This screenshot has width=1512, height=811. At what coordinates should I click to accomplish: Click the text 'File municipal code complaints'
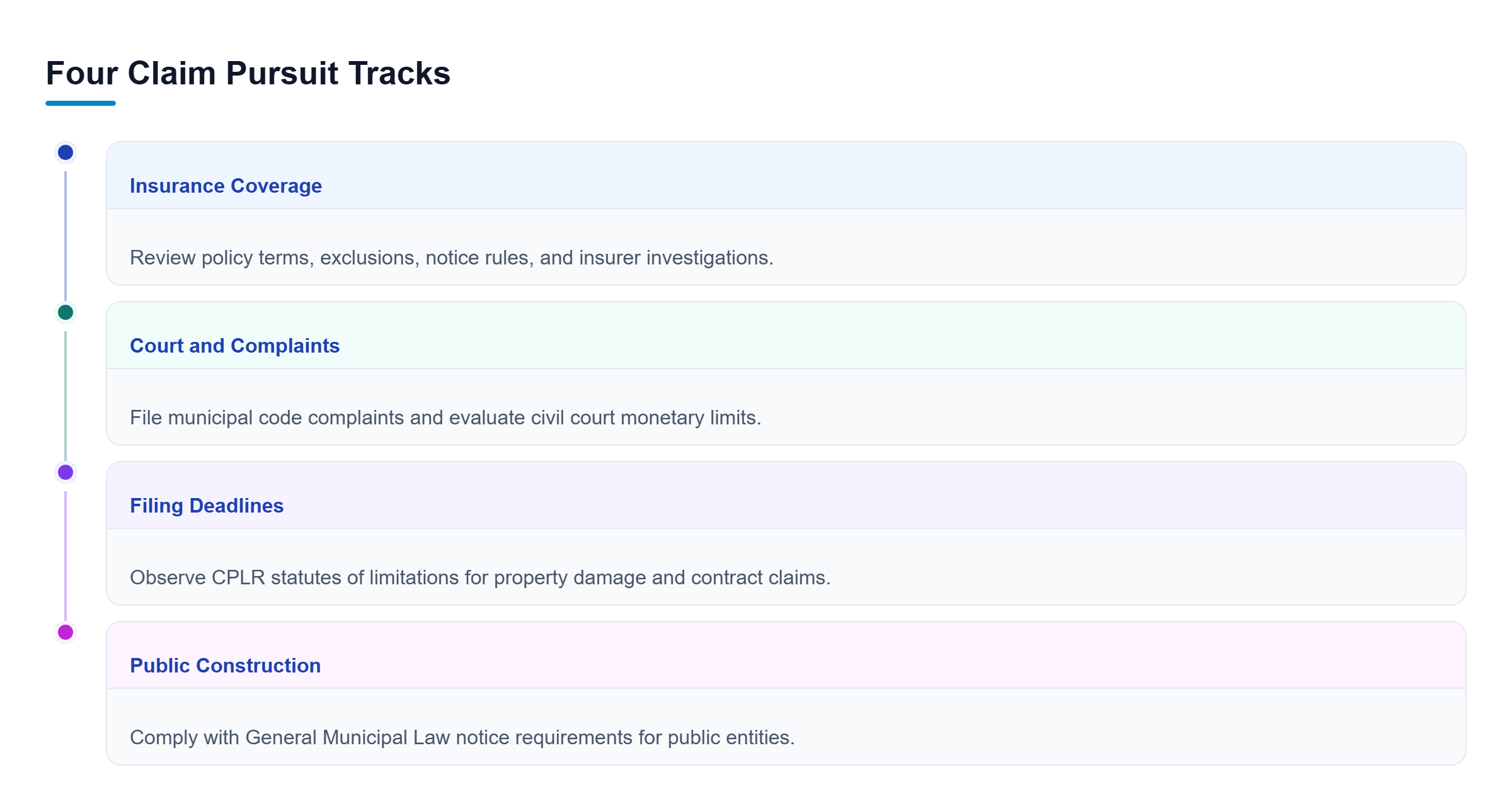point(267,417)
